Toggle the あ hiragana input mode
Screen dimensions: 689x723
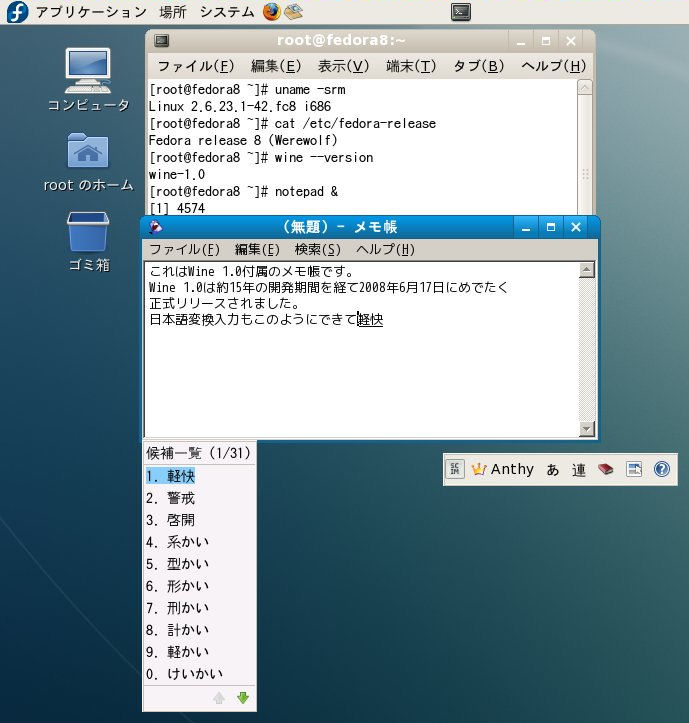(552, 470)
